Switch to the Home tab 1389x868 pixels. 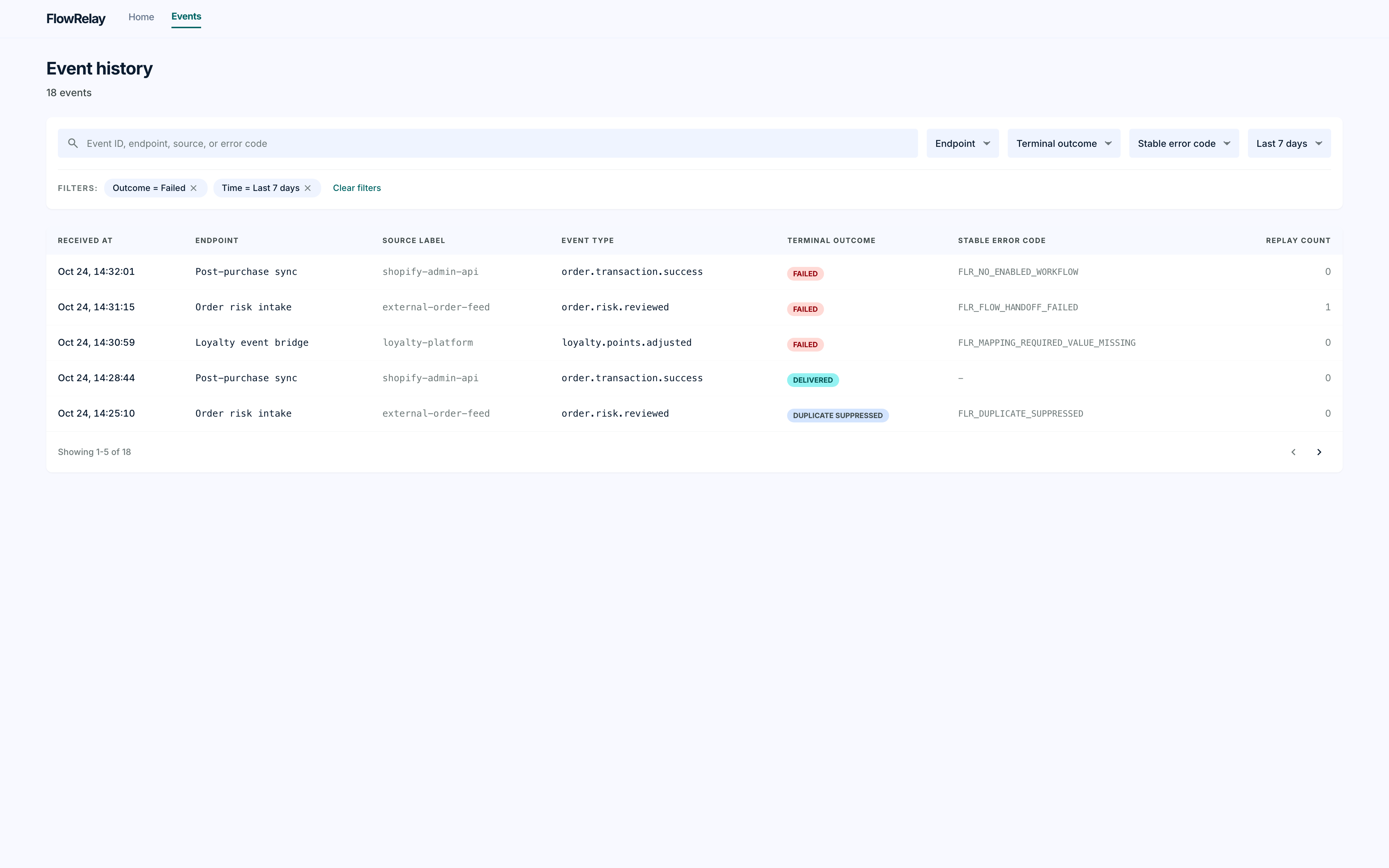pos(141,17)
